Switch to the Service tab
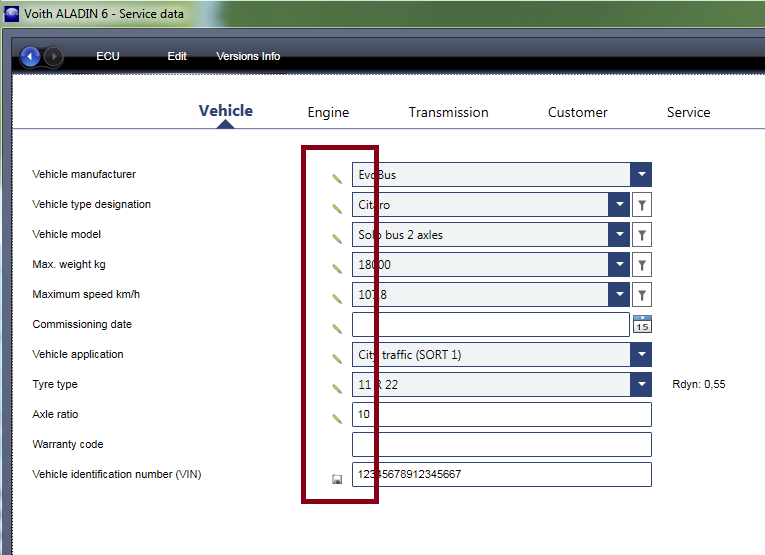This screenshot has width=765, height=555. click(688, 113)
